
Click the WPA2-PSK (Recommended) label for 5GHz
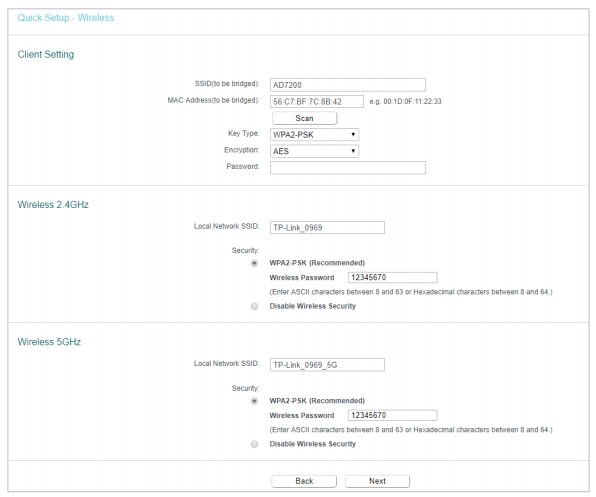tap(317, 401)
